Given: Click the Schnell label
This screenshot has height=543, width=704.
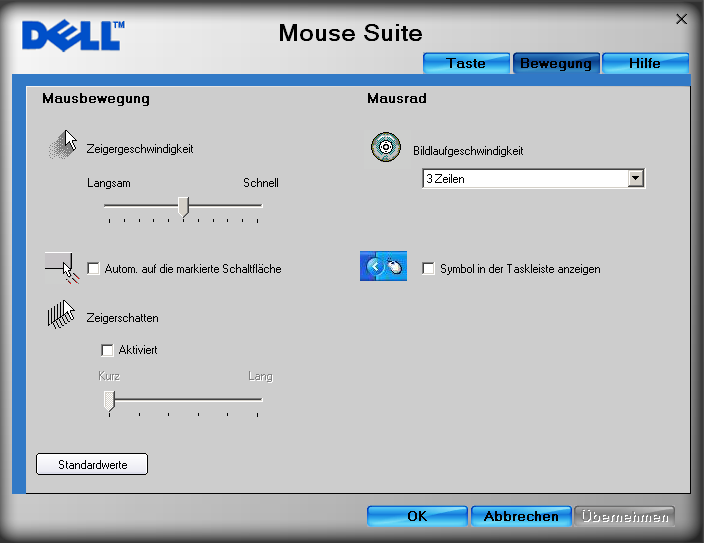Looking at the screenshot, I should [261, 183].
